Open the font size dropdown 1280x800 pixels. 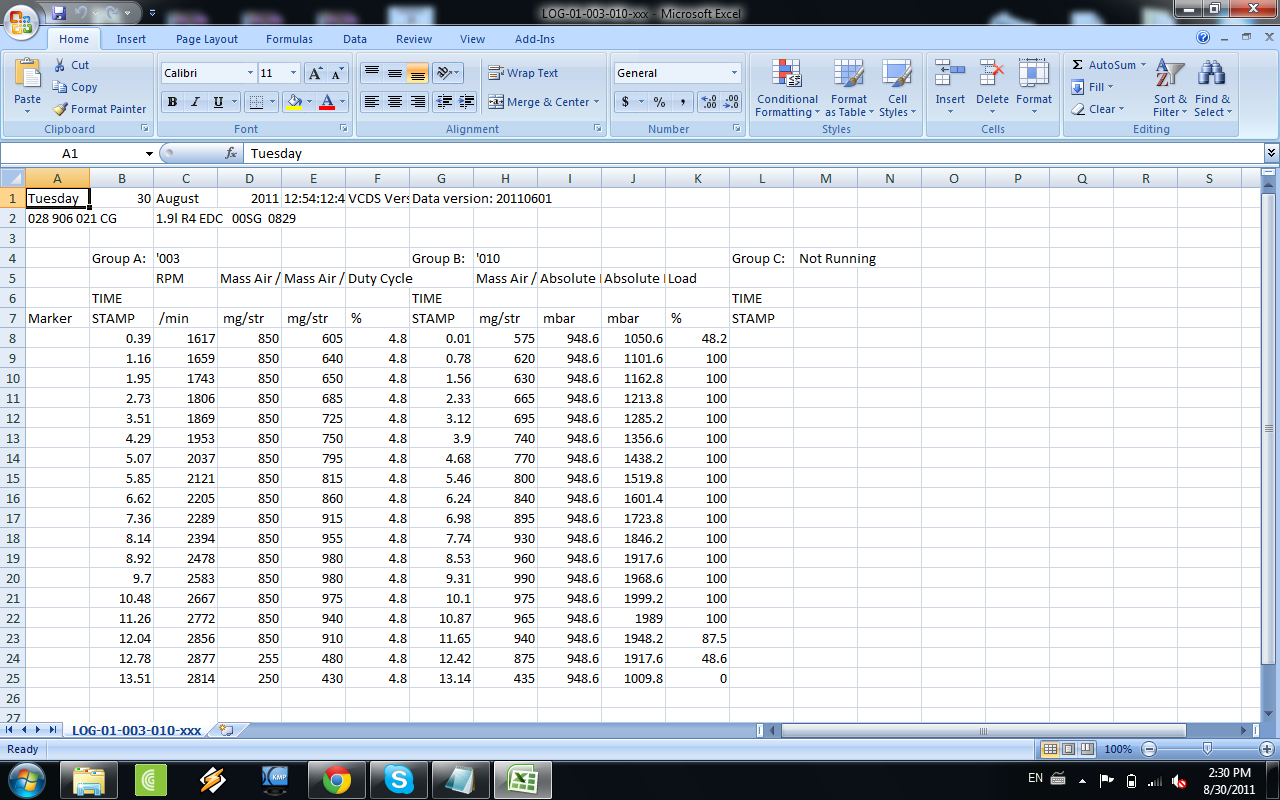pos(293,73)
